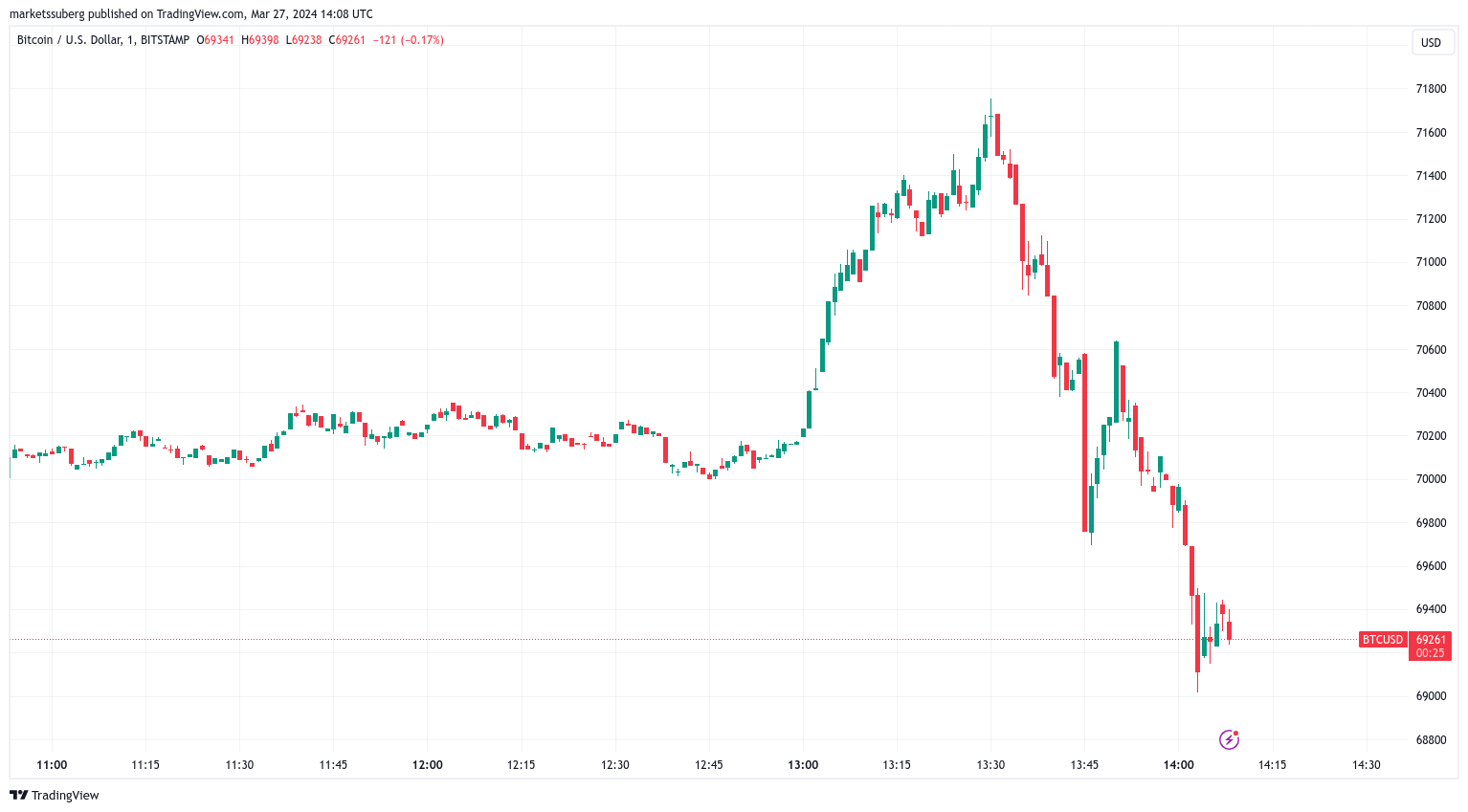This screenshot has width=1468, height=812.
Task: Click the tallest green candle near 13:30
Action: 985,140
